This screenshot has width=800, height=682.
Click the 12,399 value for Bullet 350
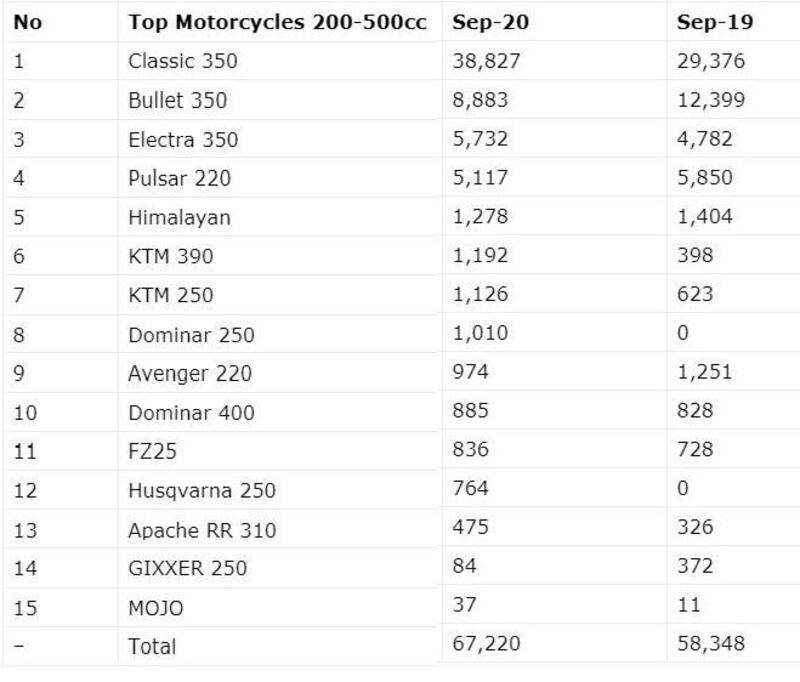pyautogui.click(x=711, y=100)
